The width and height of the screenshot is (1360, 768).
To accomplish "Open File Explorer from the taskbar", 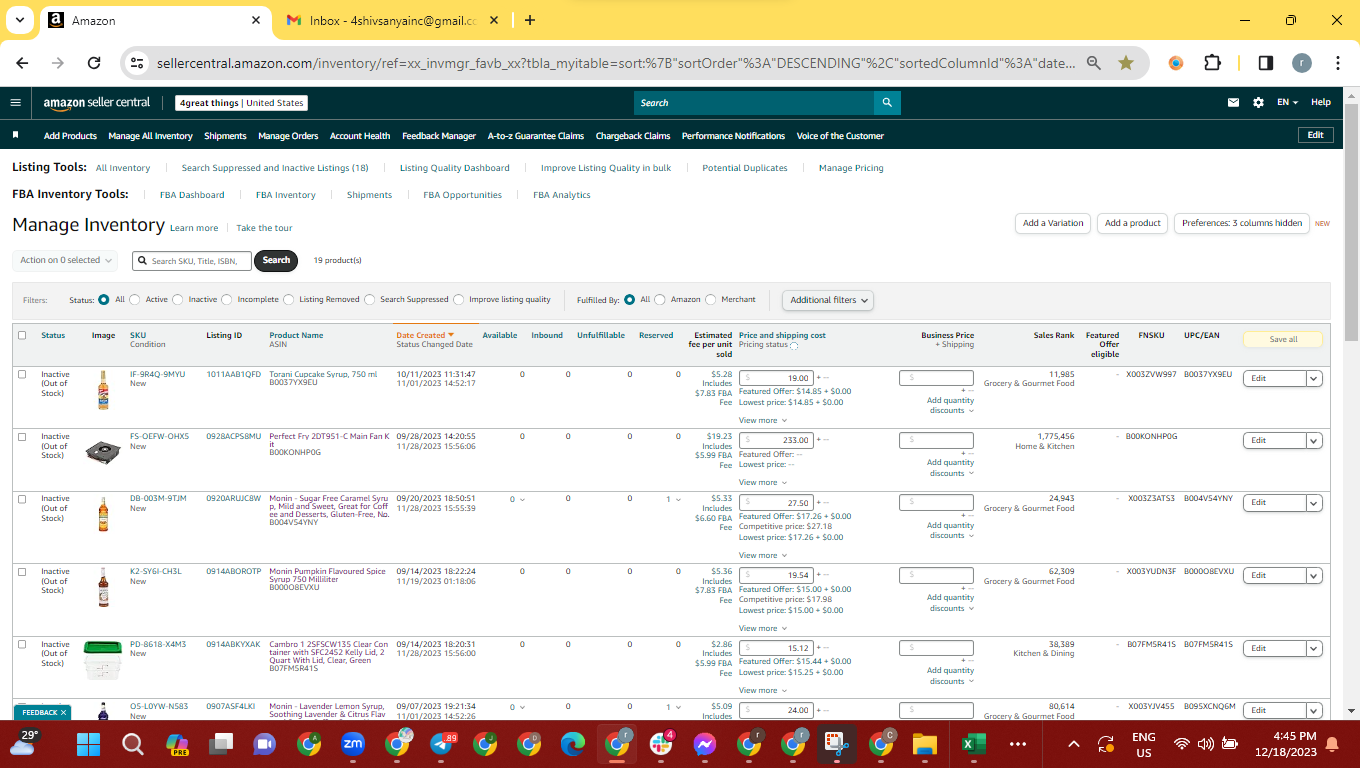I will [x=925, y=744].
